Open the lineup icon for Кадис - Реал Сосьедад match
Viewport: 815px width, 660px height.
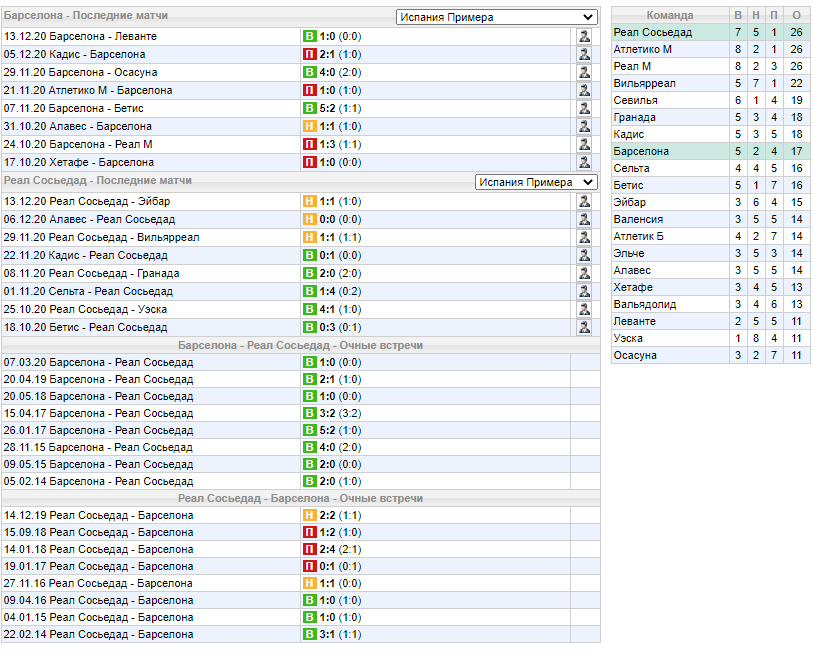point(584,255)
